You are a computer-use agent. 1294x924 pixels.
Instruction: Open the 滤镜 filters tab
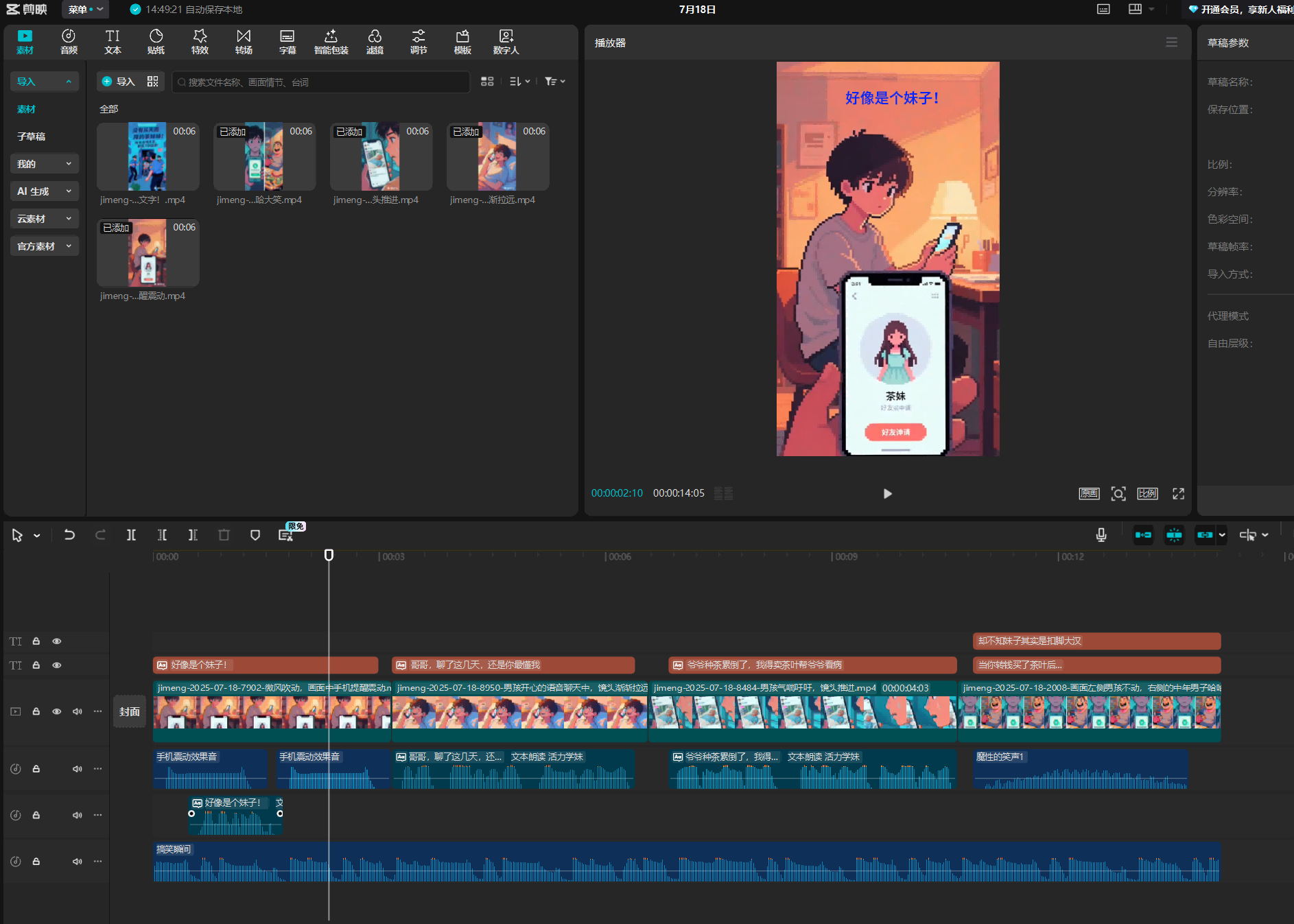coord(375,42)
